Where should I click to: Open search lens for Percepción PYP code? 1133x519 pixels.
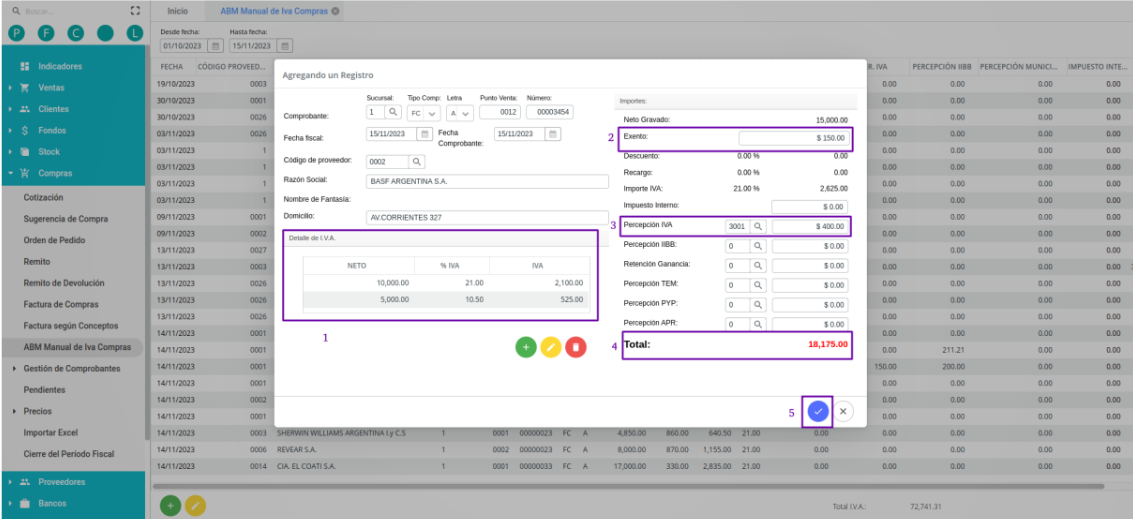758,304
